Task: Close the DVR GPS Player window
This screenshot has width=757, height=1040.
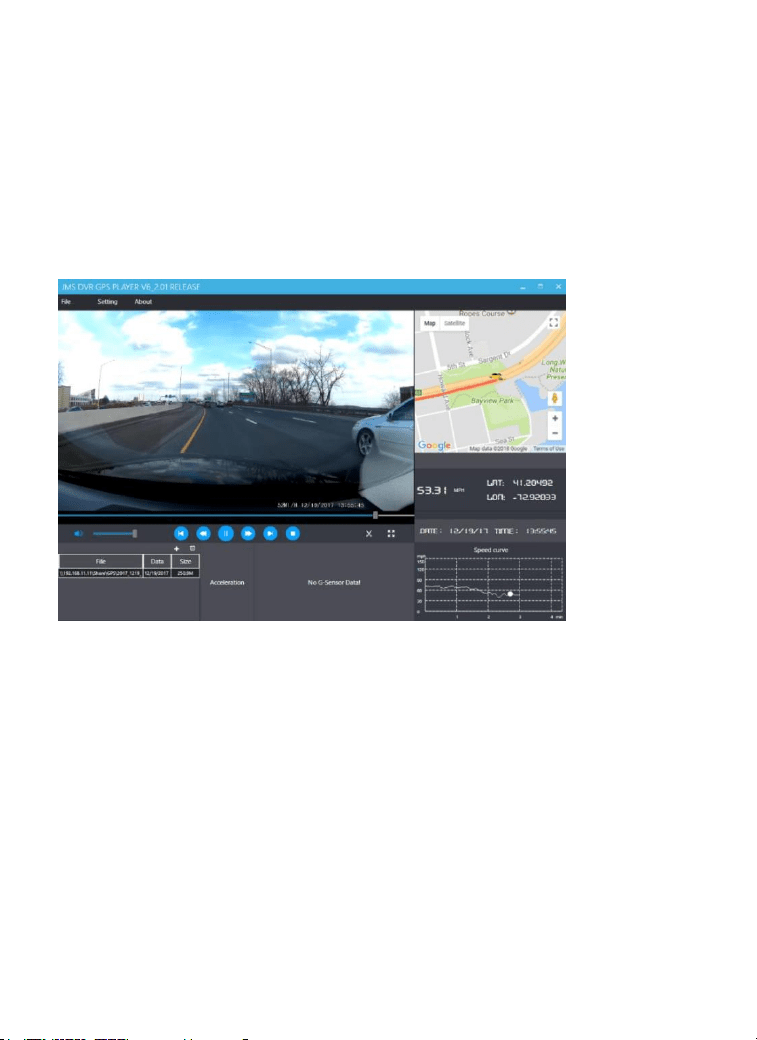Action: click(x=559, y=287)
